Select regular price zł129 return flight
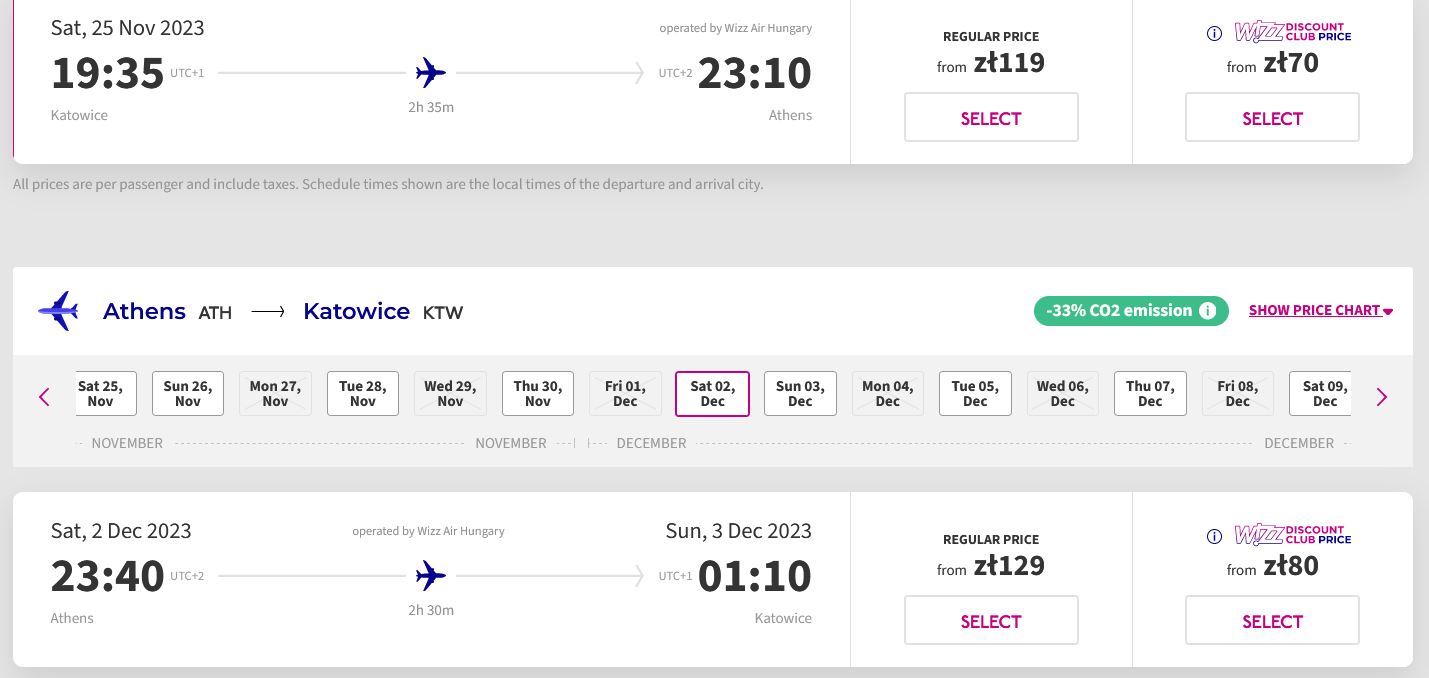1429x678 pixels. pos(991,621)
